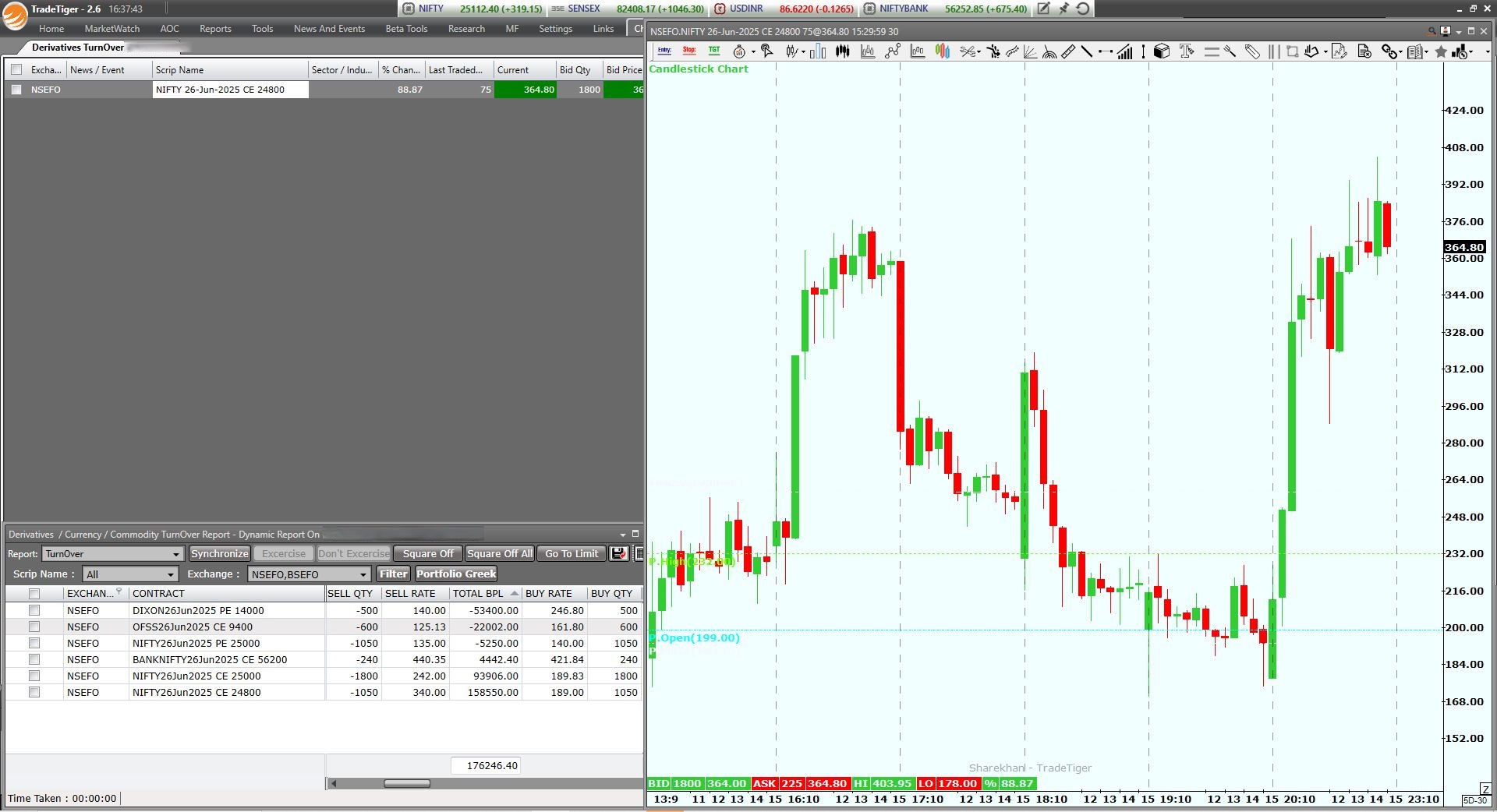Screen dimensions: 1497x812
Task: Tick checkbox for NIFTY 26-Jun-2025 CE 24800 row
Action: pyautogui.click(x=16, y=90)
